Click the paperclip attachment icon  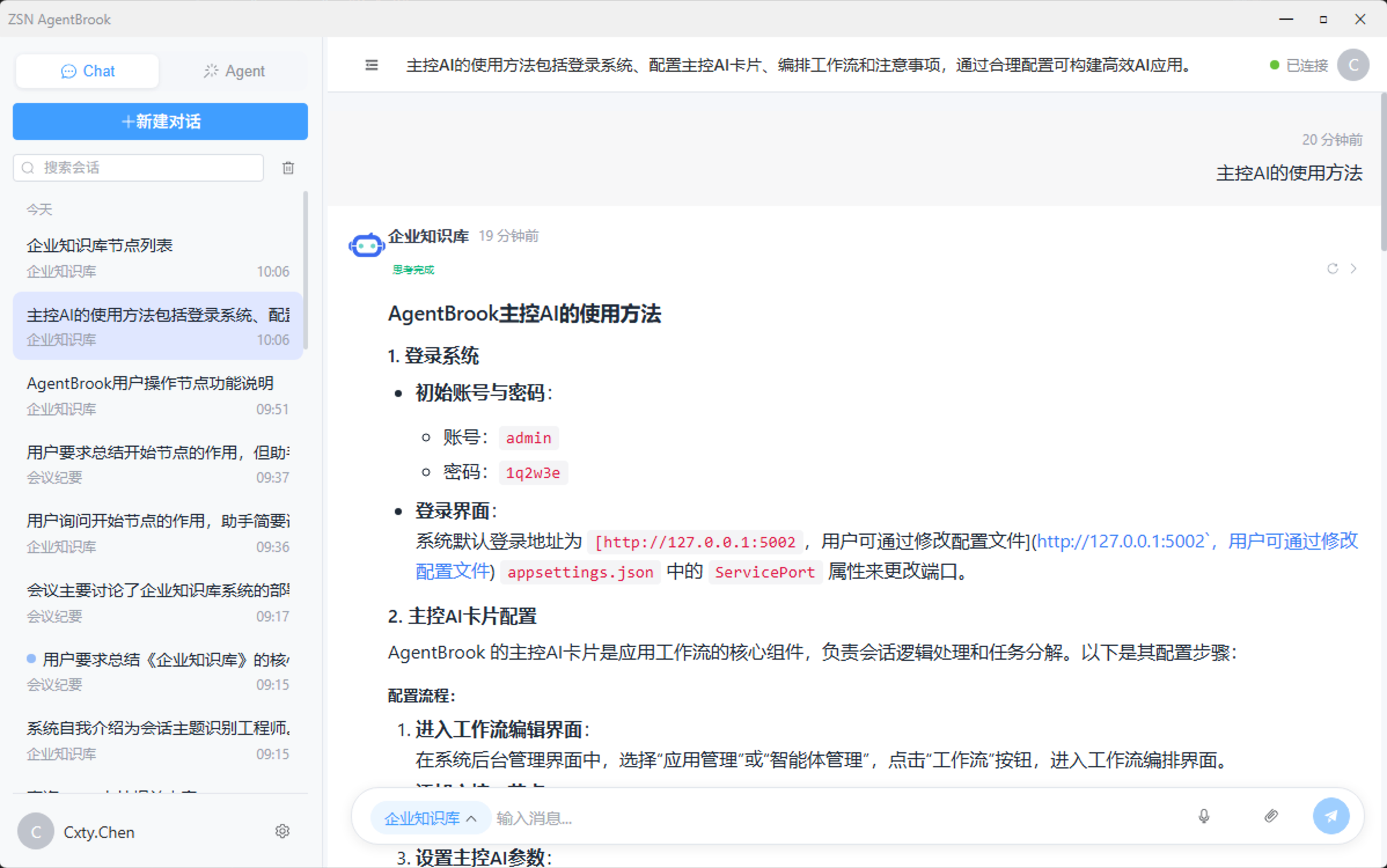click(1271, 816)
